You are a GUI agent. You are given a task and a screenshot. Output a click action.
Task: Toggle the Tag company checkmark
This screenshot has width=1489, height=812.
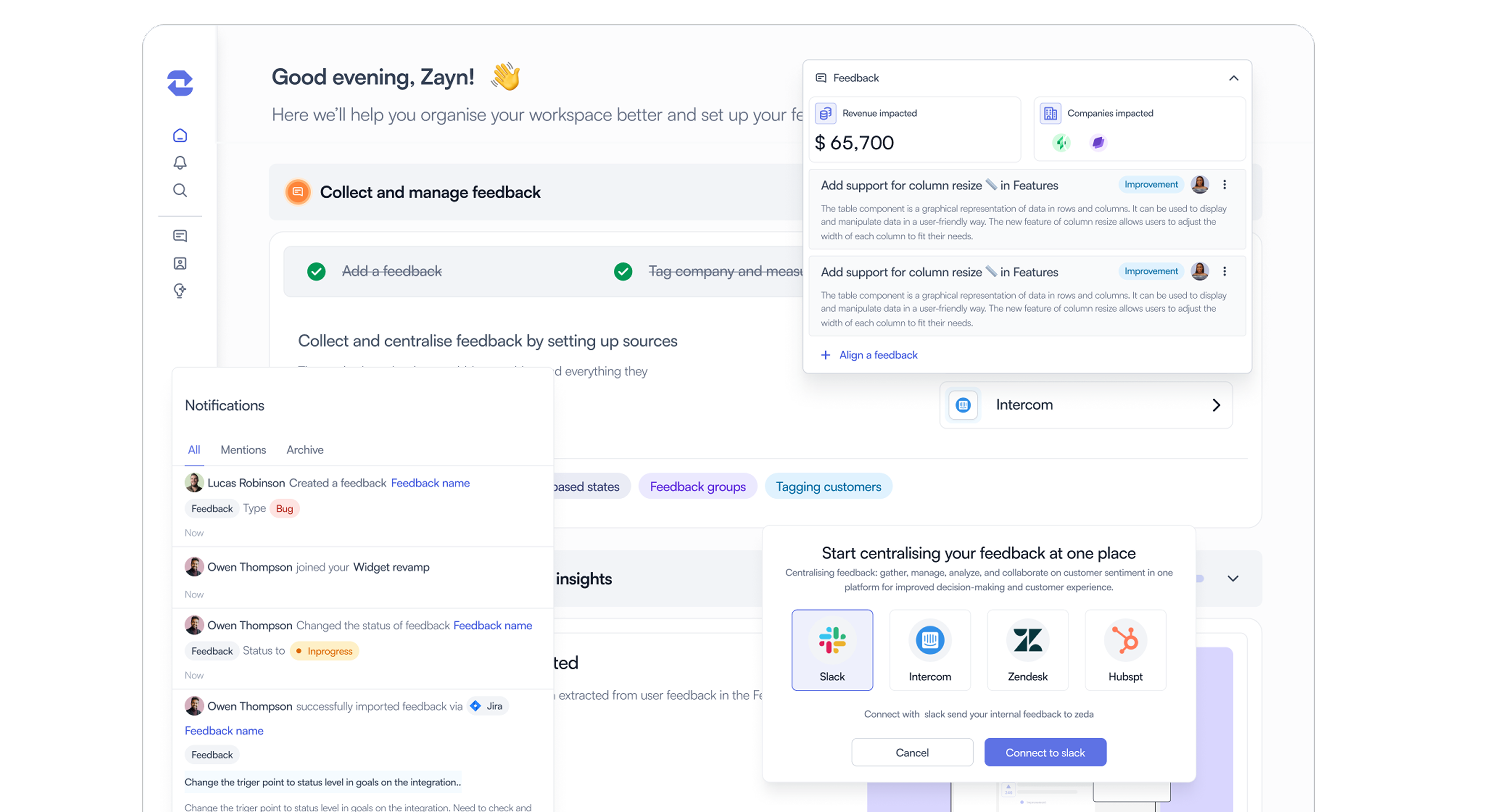(x=623, y=271)
